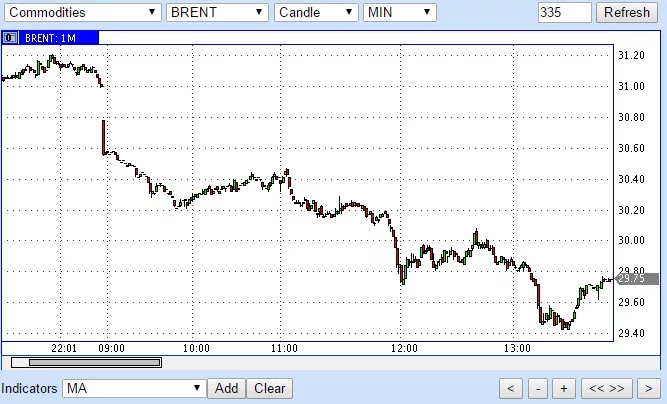
Task: Select the BRENT: 1M chart tab
Action: [50, 38]
